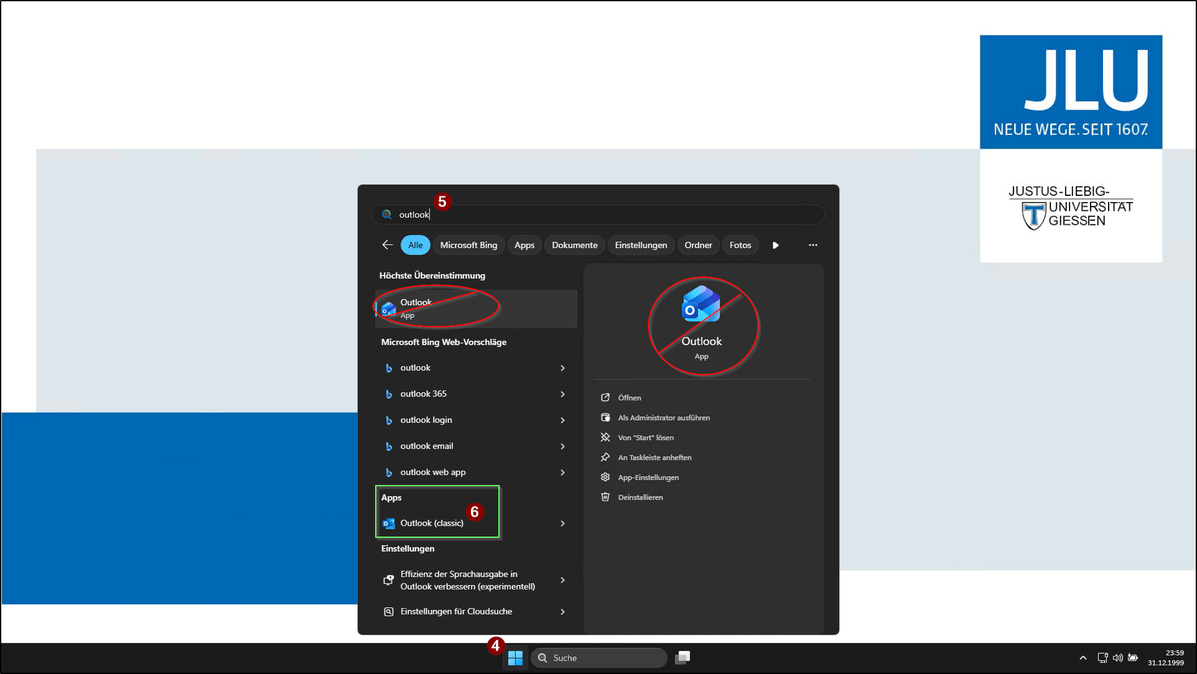Open the three-dots search options menu
Image resolution: width=1197 pixels, height=674 pixels.
click(813, 245)
